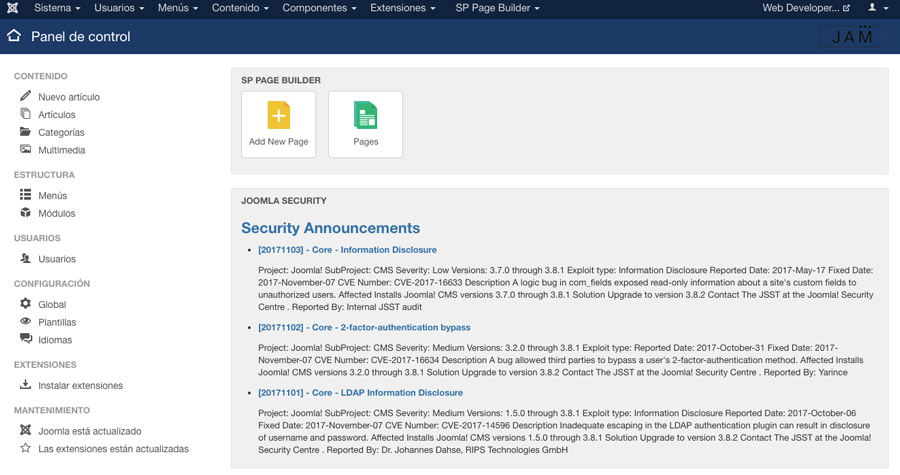900x475 pixels.
Task: Click Las extensiones están actualizadas link
Action: click(114, 449)
